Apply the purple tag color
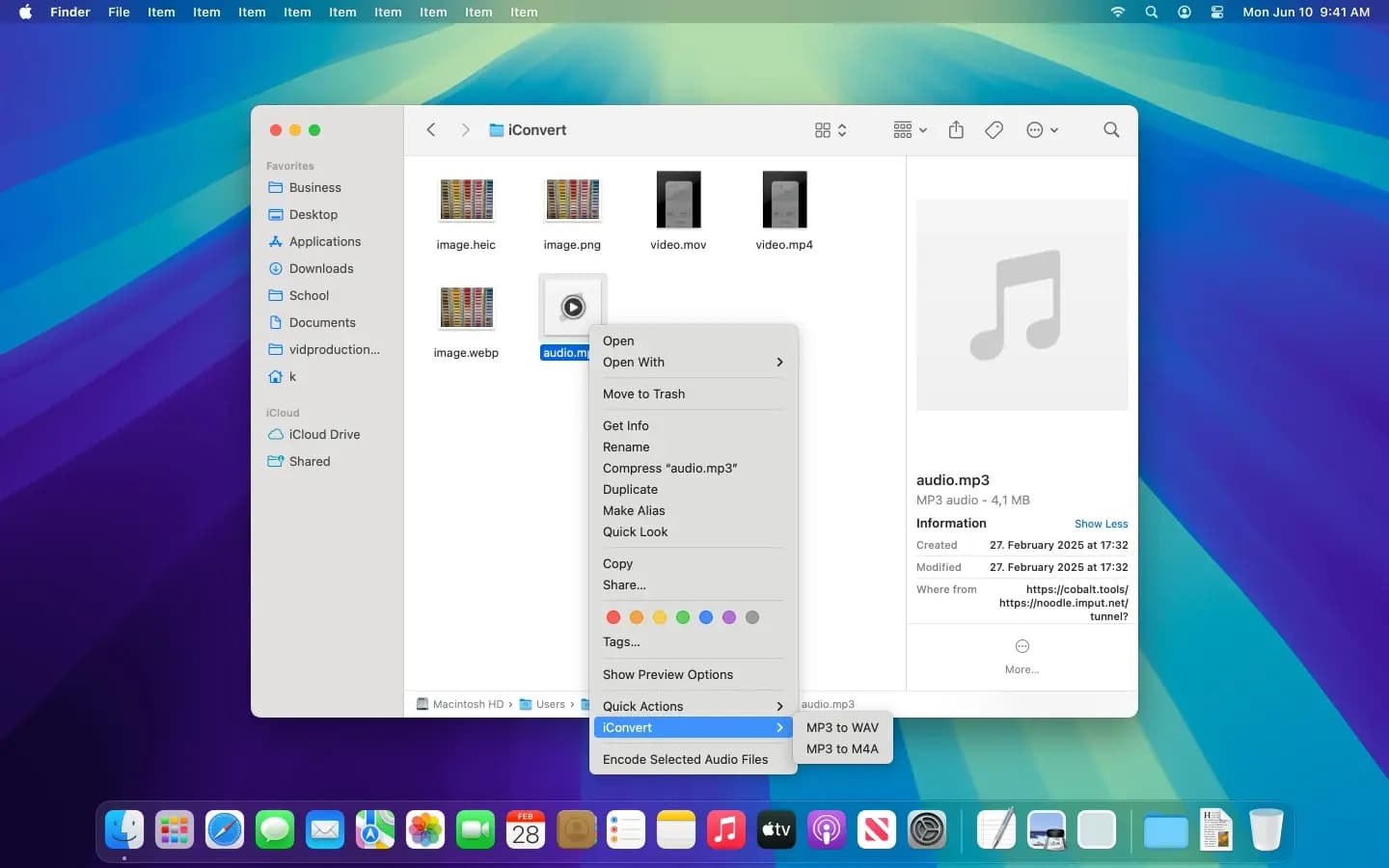This screenshot has height=868, width=1389. (x=729, y=617)
